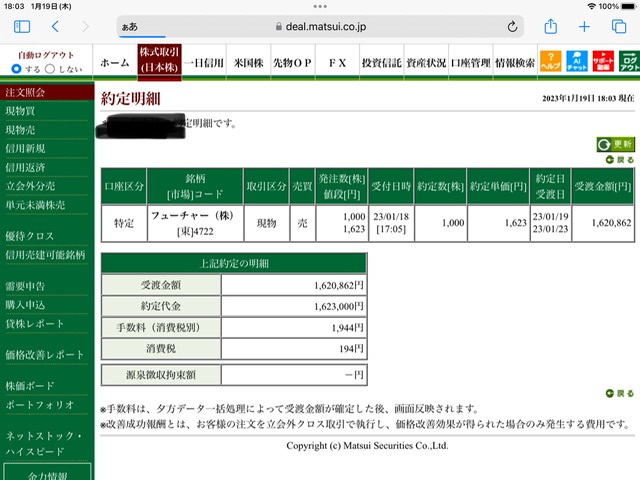Click the 約定明細 page heading
Screen dimensions: 640x480
(x=131, y=99)
